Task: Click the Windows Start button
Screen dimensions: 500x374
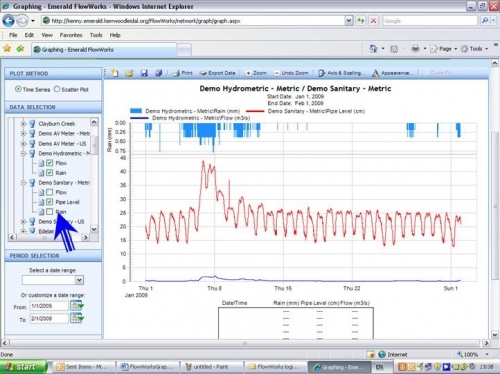Action: [x=23, y=367]
